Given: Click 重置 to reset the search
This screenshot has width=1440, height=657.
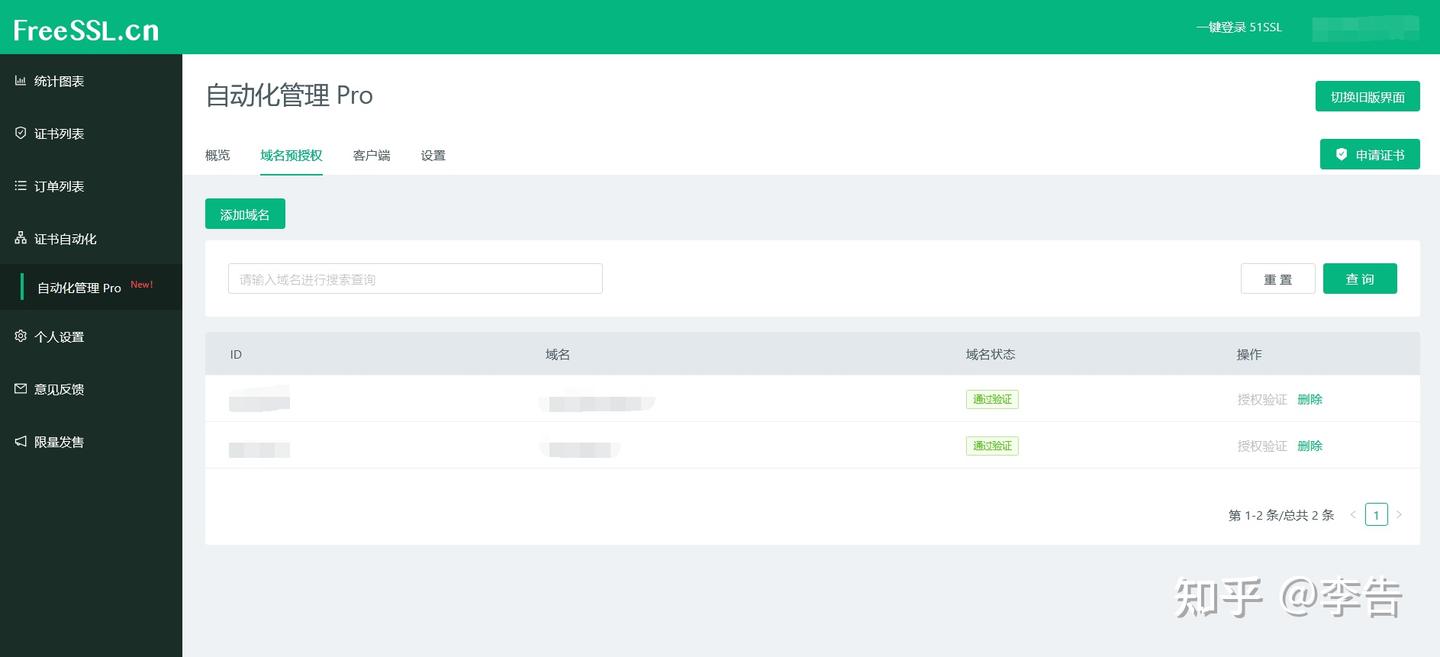Looking at the screenshot, I should (1277, 278).
